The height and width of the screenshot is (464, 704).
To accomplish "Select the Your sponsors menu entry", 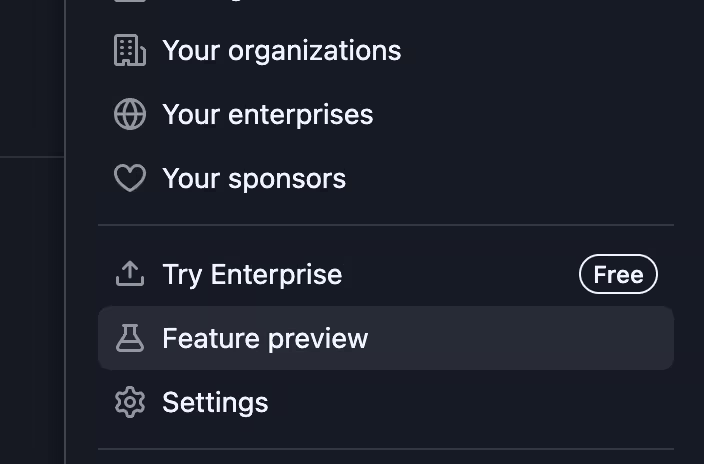I will point(254,178).
